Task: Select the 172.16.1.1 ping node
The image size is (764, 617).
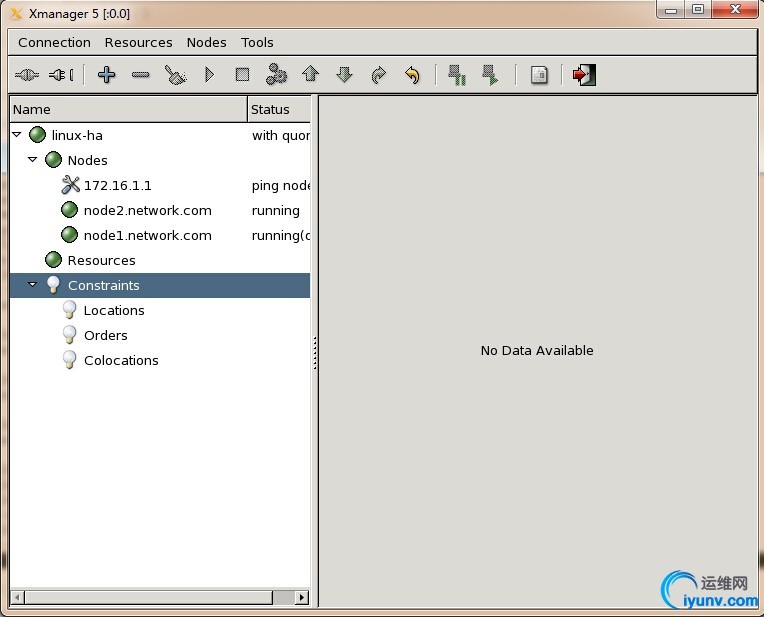Action: [x=160, y=185]
